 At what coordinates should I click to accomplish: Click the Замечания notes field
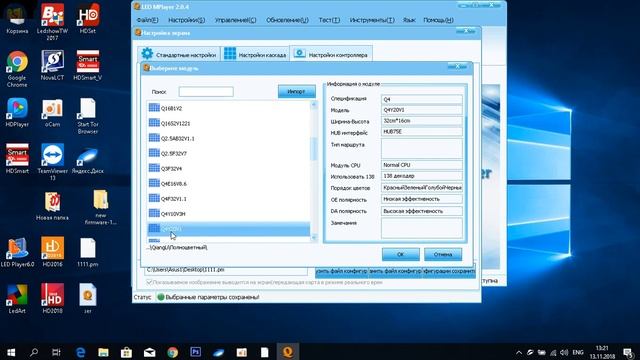(x=422, y=228)
